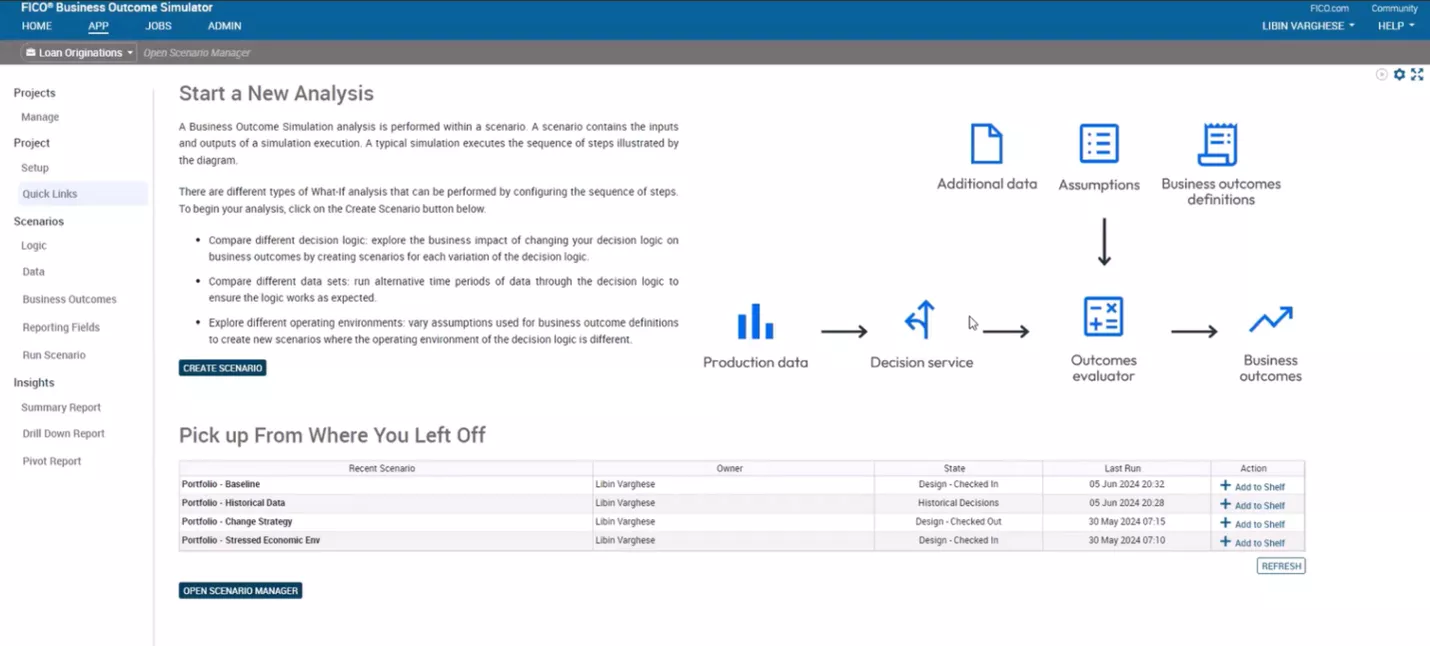Click the Insights sidebar heading
1430x646 pixels.
(34, 383)
